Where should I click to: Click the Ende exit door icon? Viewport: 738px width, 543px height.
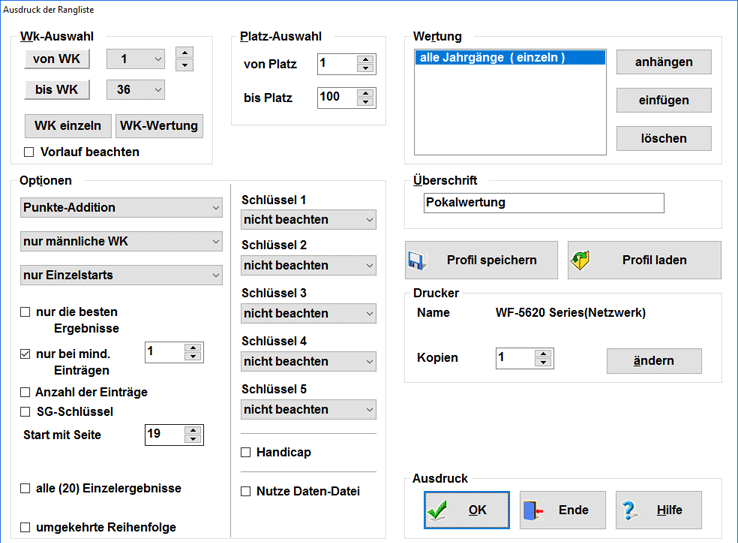[532, 510]
